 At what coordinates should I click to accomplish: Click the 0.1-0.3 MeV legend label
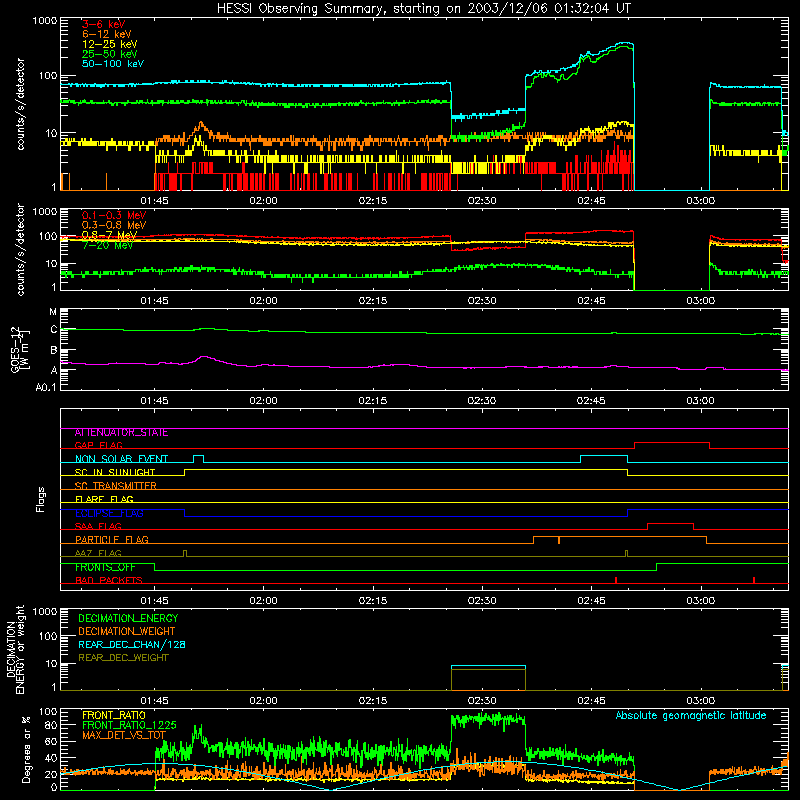coord(113,215)
